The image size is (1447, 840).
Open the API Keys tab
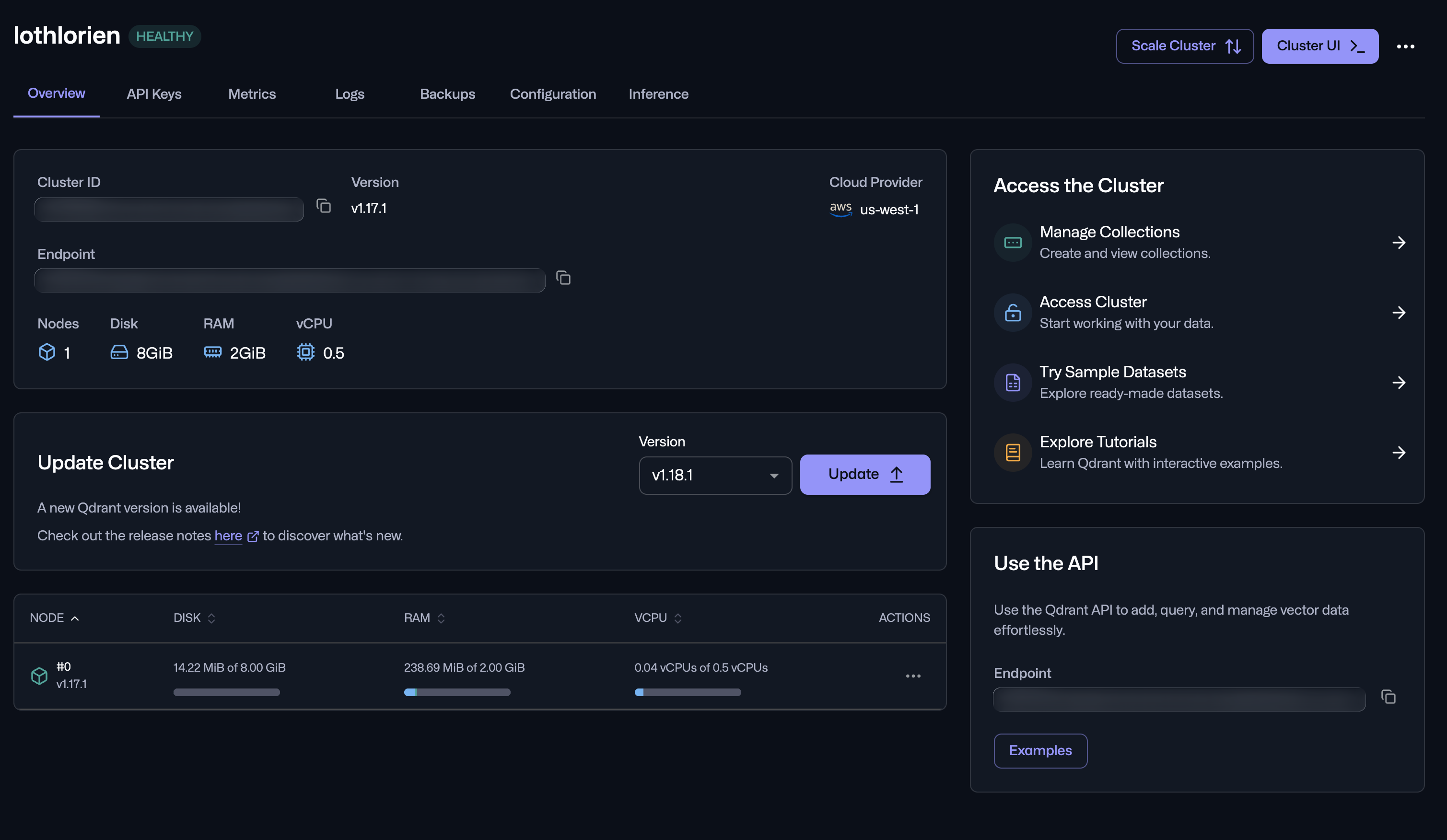pos(154,94)
